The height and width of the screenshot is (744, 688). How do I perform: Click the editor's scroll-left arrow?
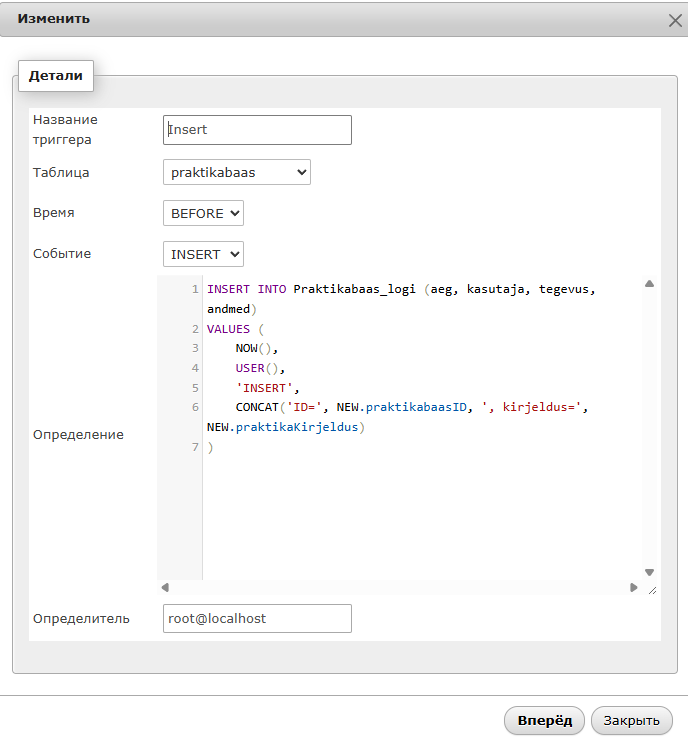165,588
